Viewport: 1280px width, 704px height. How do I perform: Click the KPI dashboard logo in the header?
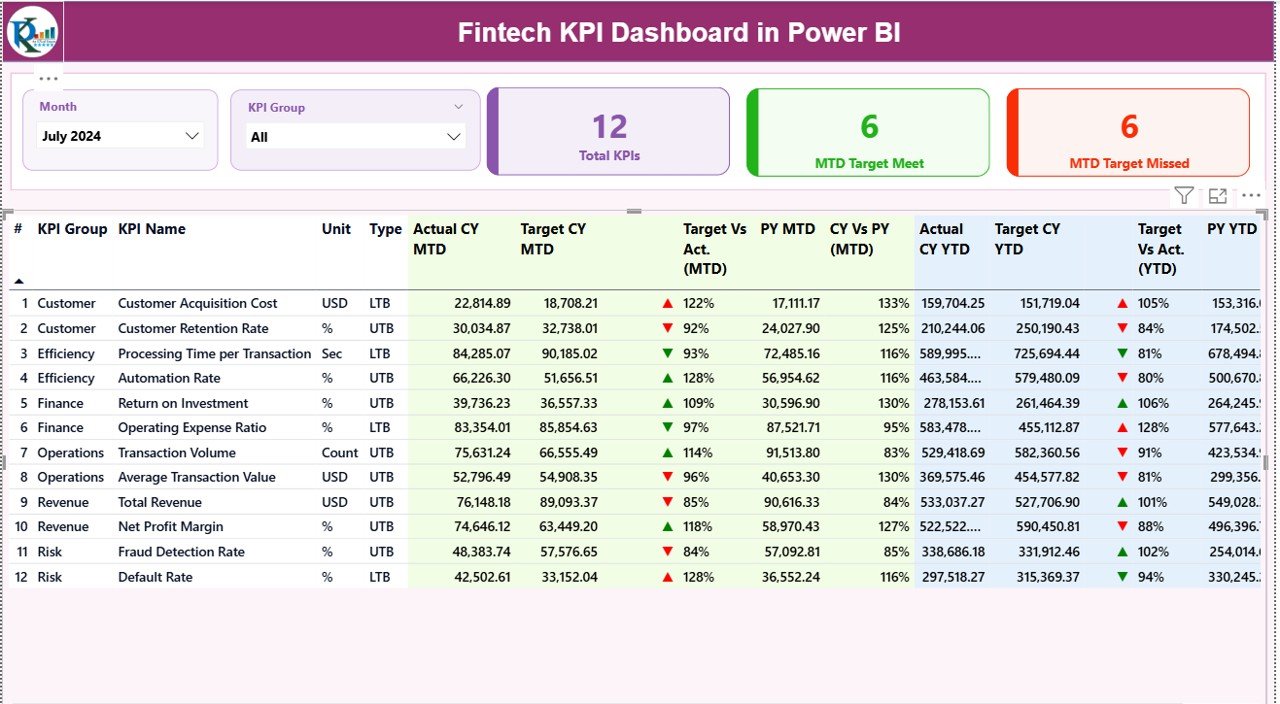pyautogui.click(x=32, y=31)
